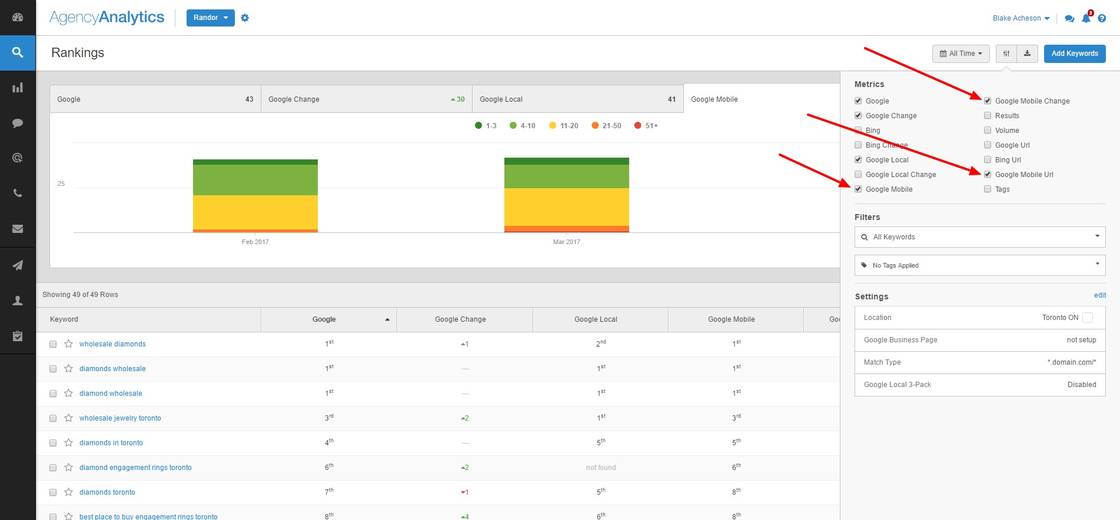The height and width of the screenshot is (520, 1120).
Task: Star the wholesale jewelry toronto keyword
Action: click(x=69, y=418)
